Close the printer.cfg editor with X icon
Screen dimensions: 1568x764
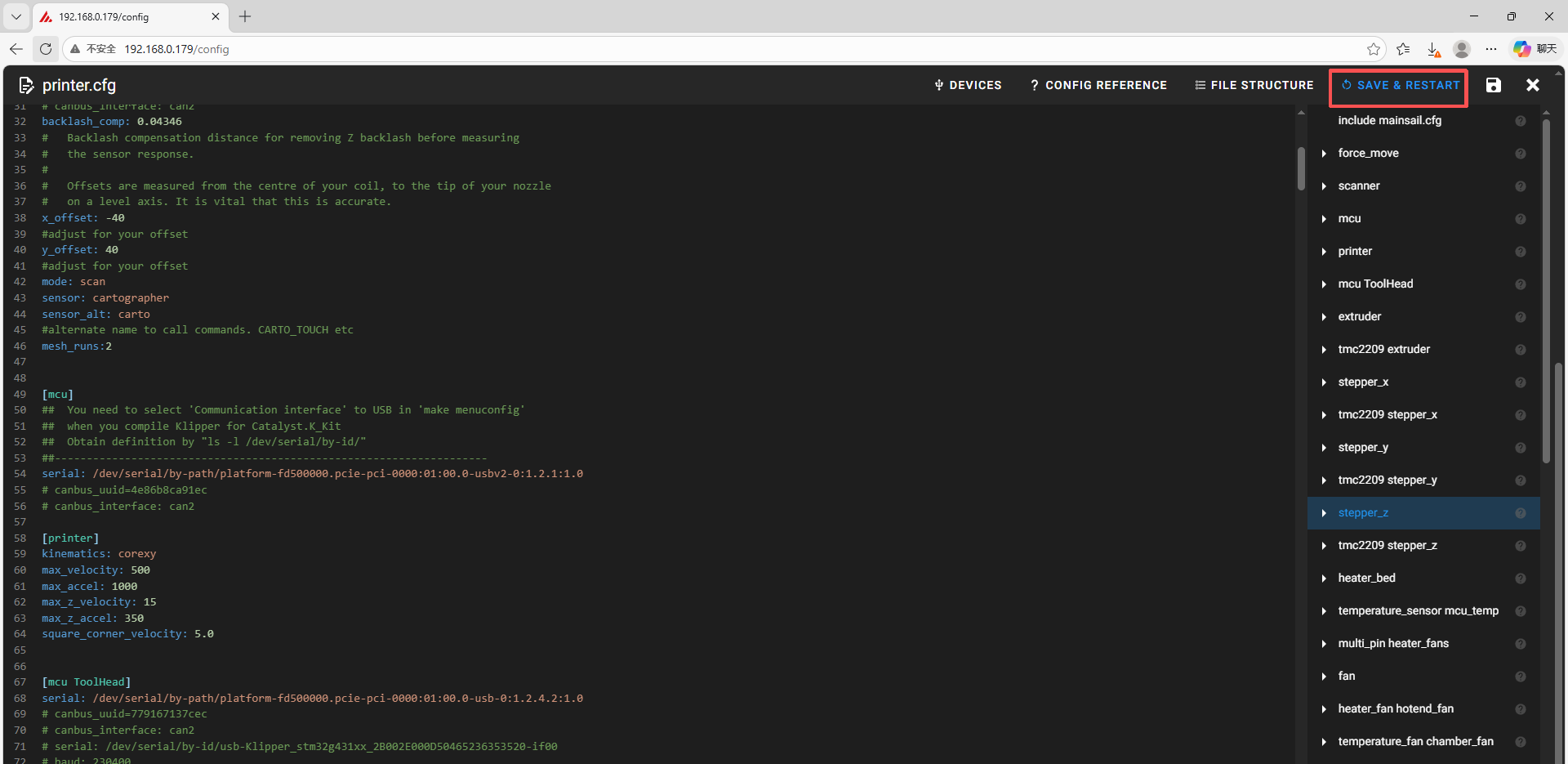coord(1533,85)
